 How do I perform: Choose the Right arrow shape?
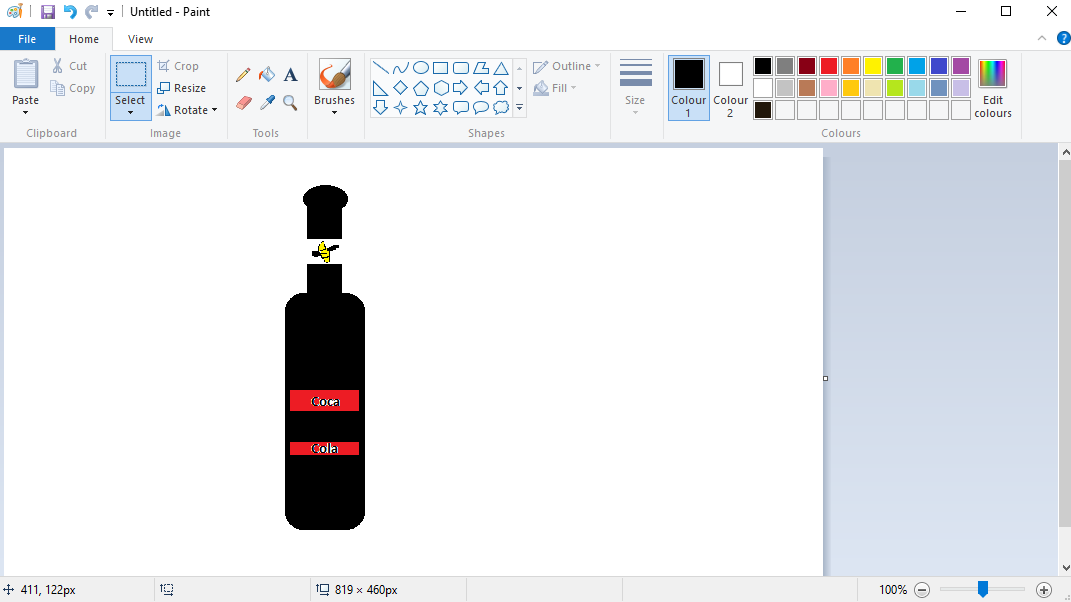pyautogui.click(x=461, y=87)
